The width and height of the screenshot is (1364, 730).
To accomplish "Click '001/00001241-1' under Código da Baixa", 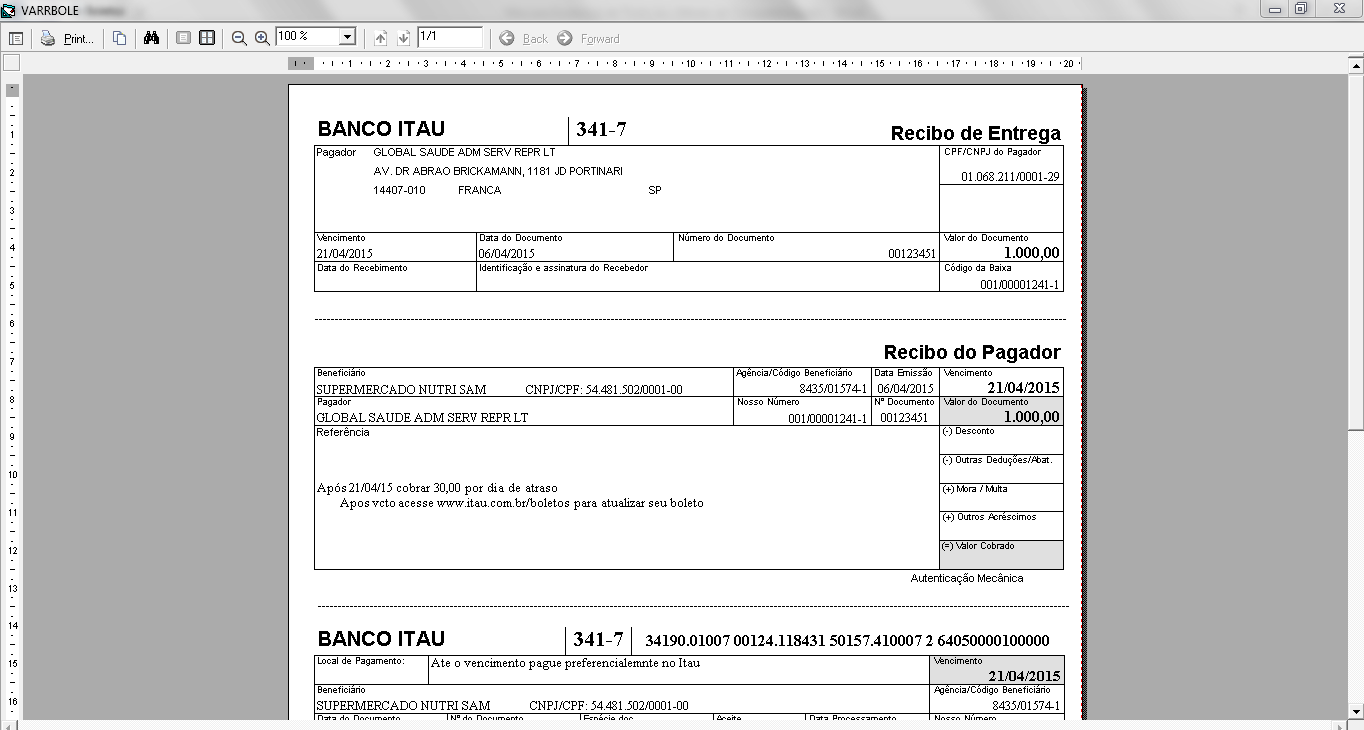I will pyautogui.click(x=1019, y=285).
